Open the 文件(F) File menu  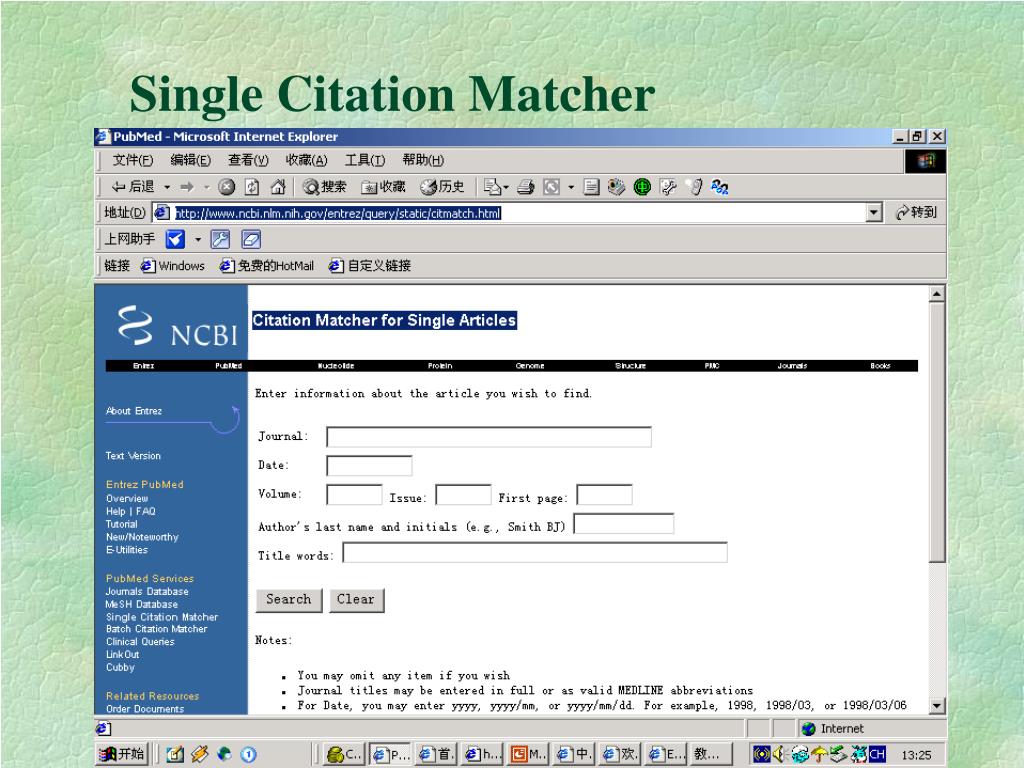(x=133, y=160)
